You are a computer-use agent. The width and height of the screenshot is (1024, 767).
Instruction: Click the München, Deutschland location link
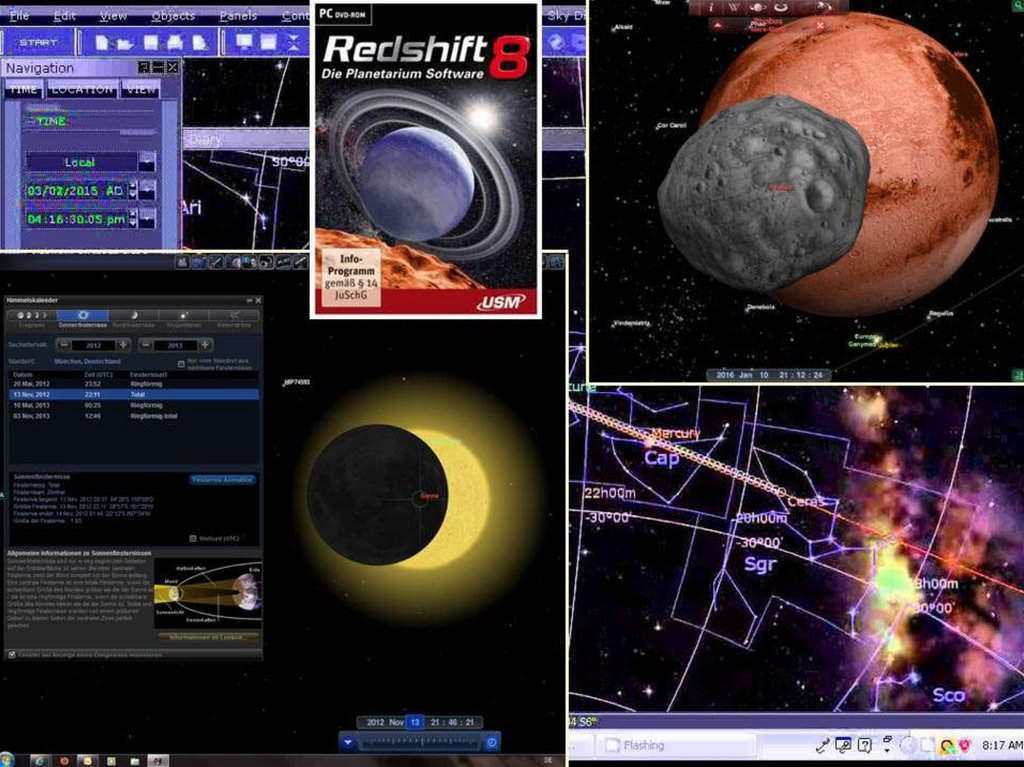[x=88, y=361]
